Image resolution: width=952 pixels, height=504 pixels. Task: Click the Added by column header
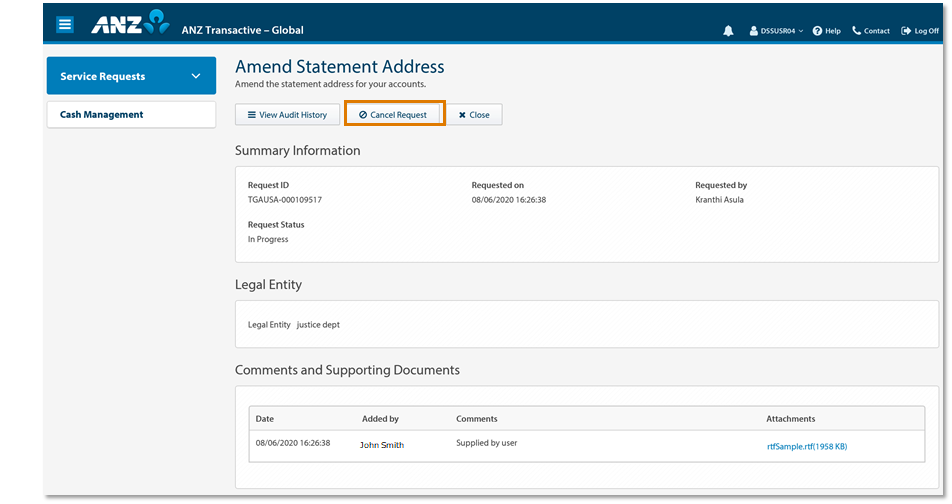(x=380, y=419)
